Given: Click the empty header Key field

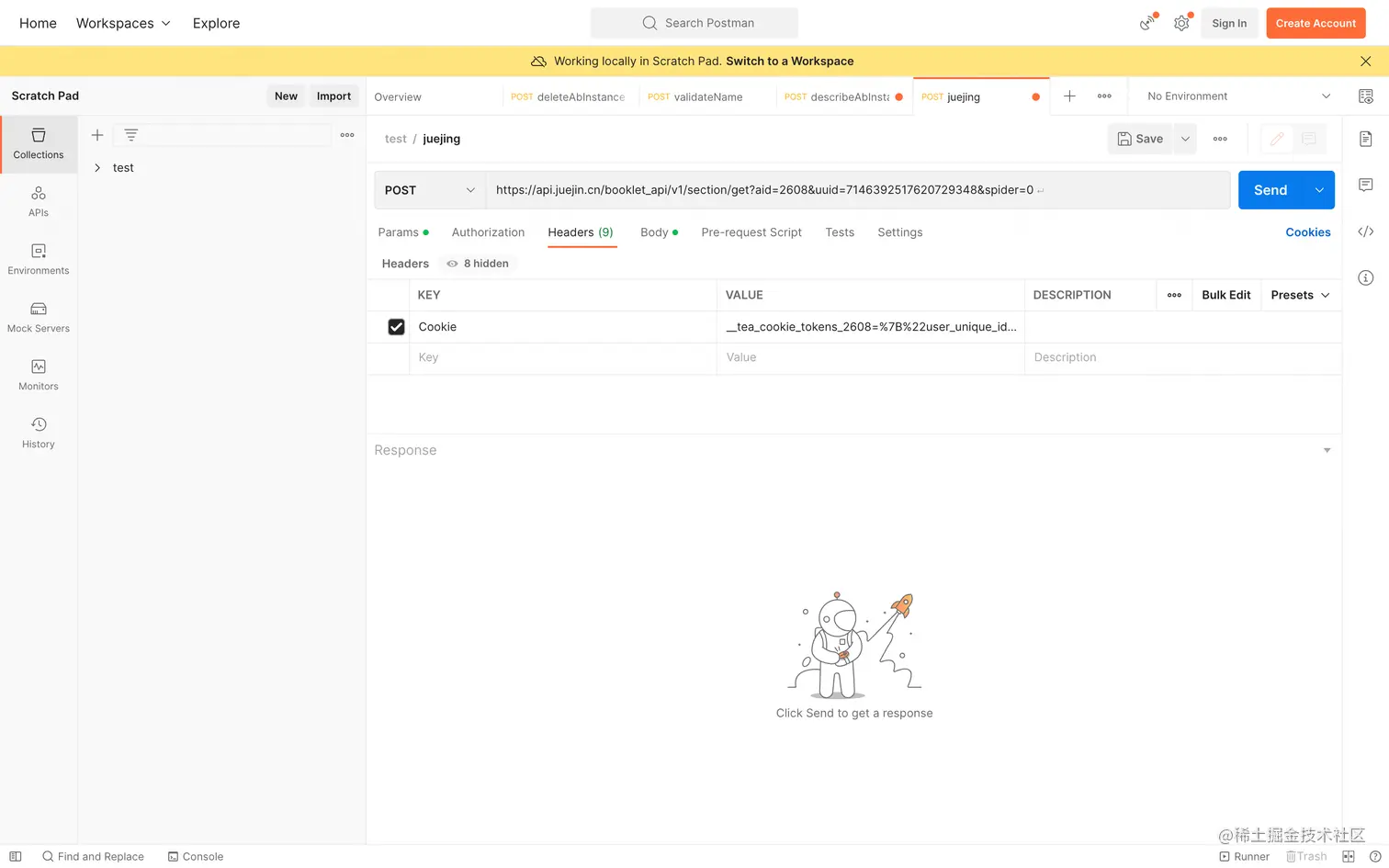Looking at the screenshot, I should (x=562, y=357).
